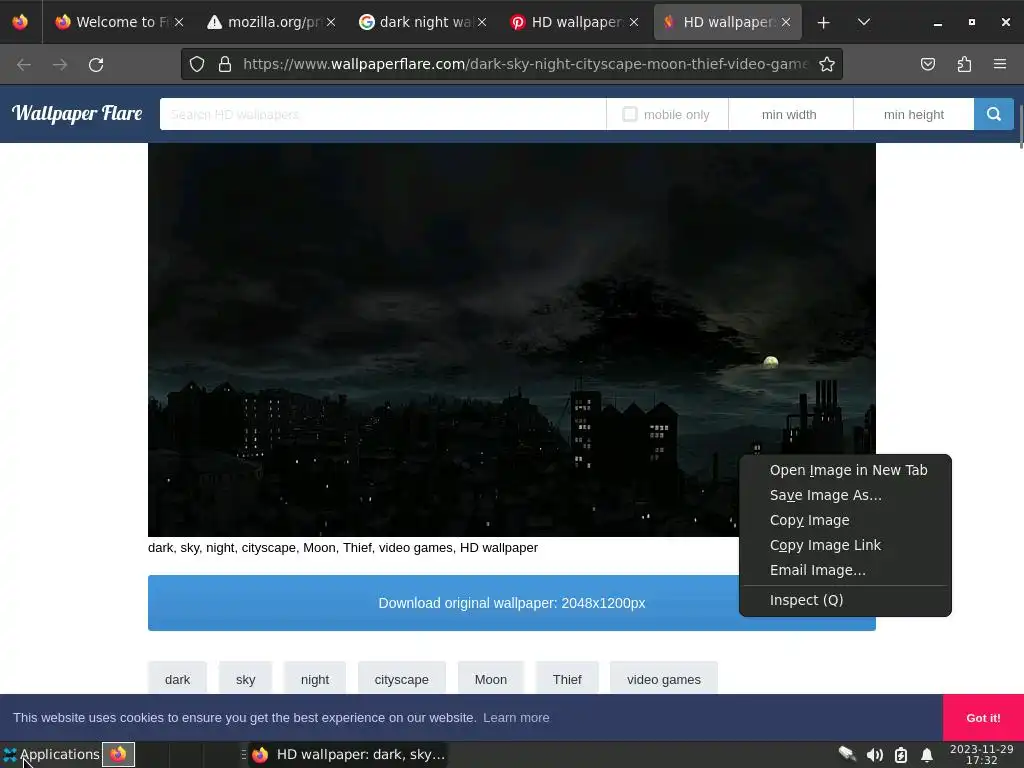Bookmark this page with the star icon
This screenshot has height=768, width=1024.
tap(827, 64)
